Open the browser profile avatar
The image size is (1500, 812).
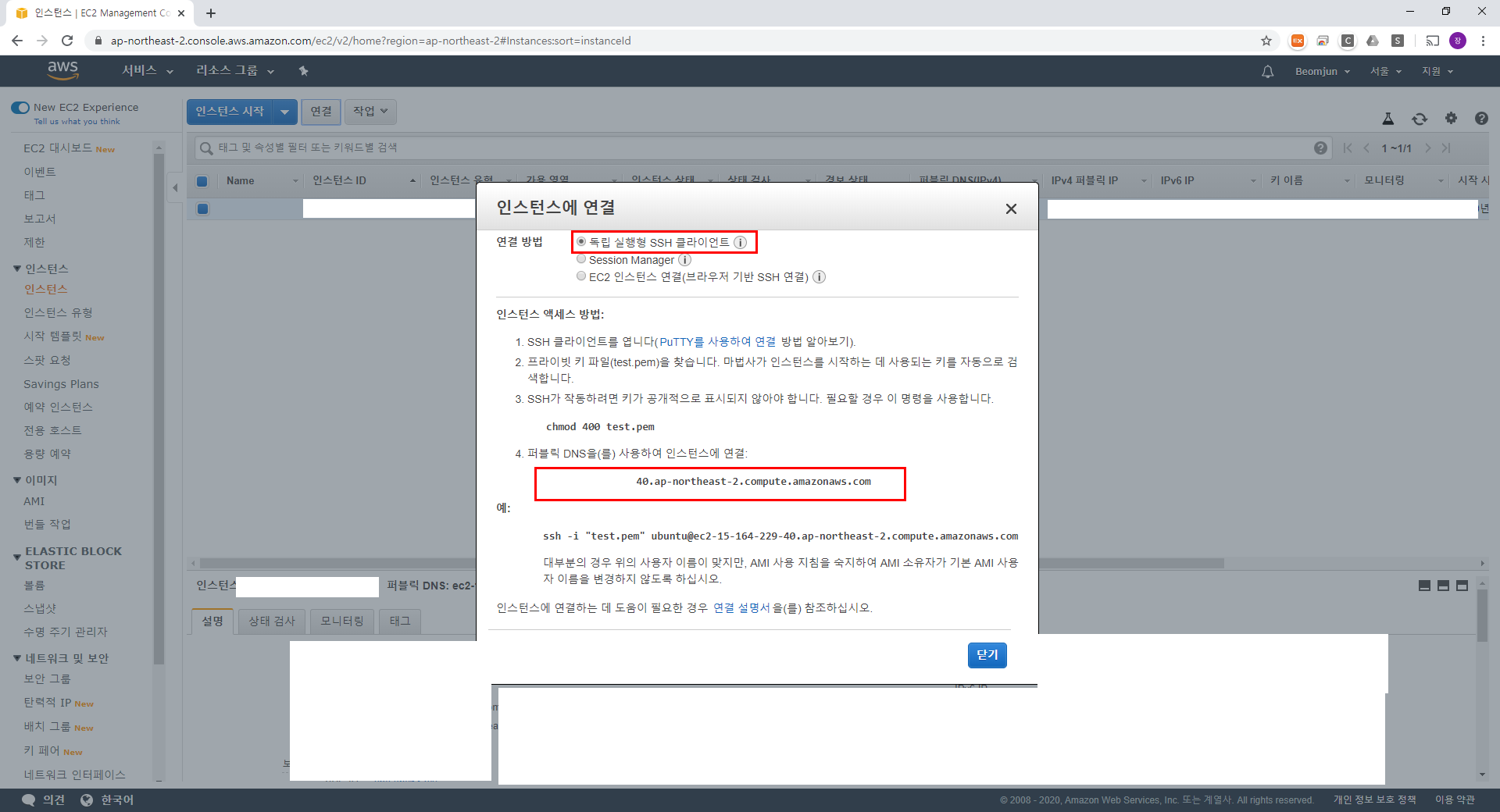(x=1458, y=41)
